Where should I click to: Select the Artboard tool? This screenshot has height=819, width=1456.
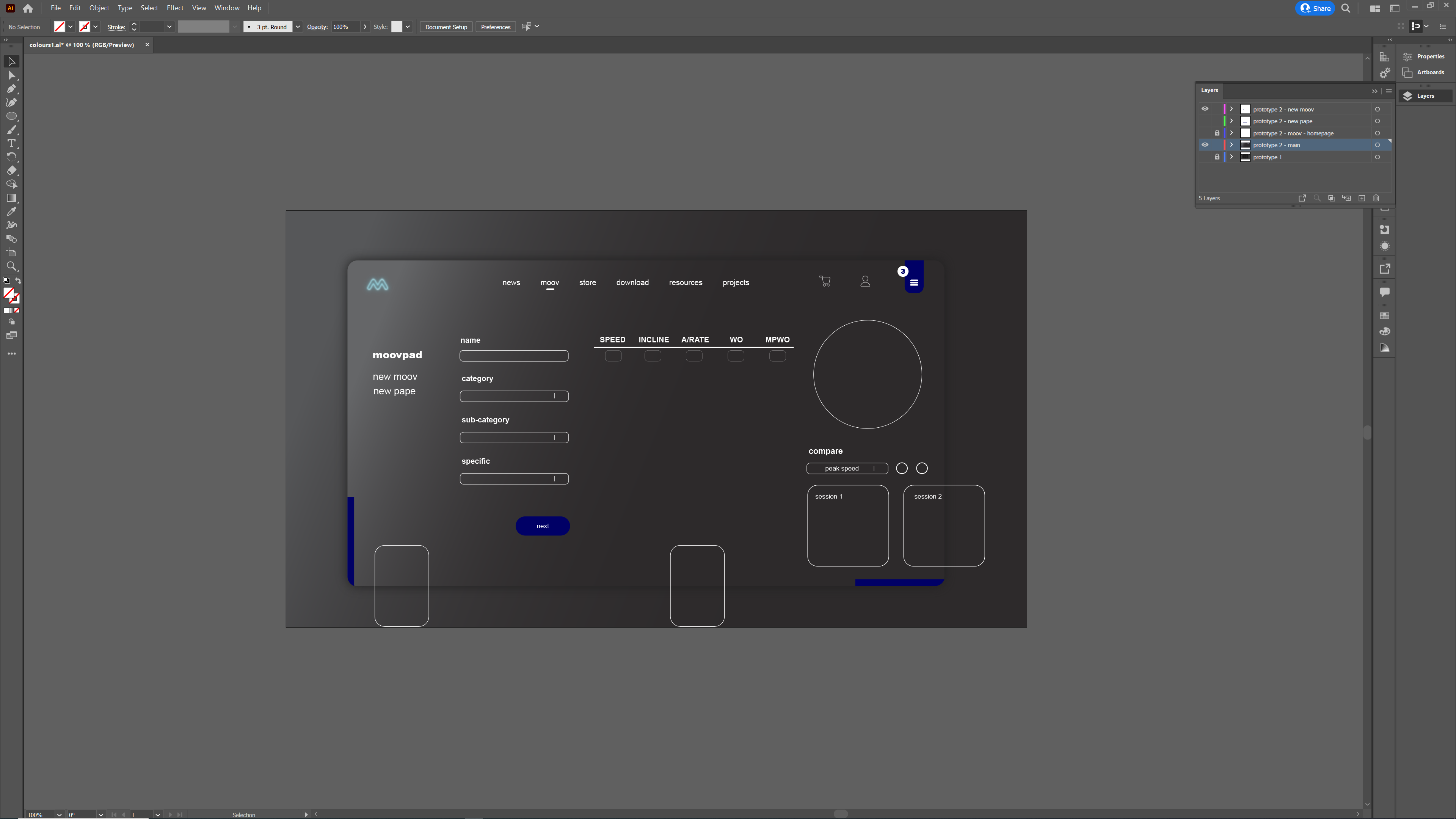11,253
